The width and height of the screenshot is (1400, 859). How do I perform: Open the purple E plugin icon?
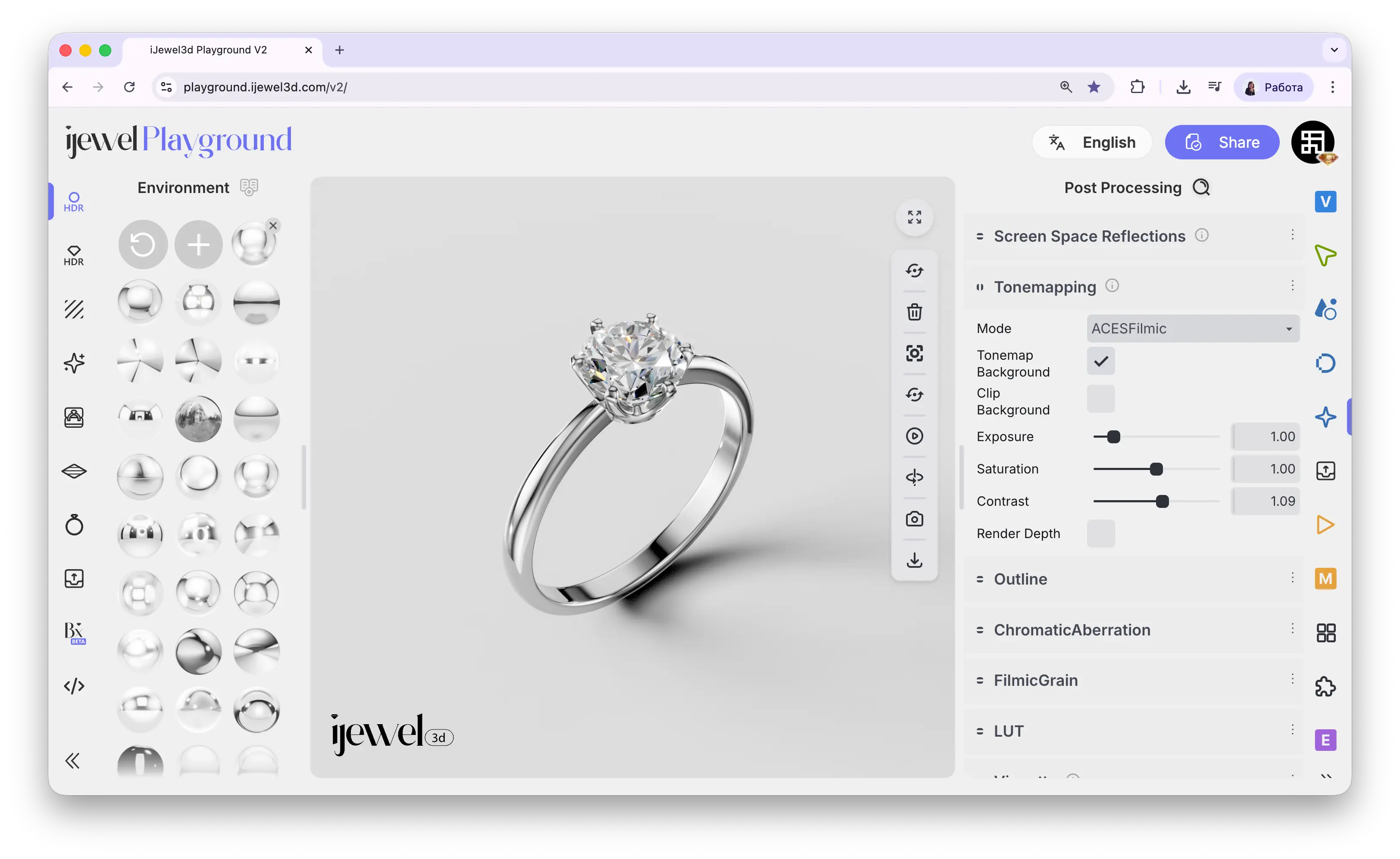tap(1325, 740)
